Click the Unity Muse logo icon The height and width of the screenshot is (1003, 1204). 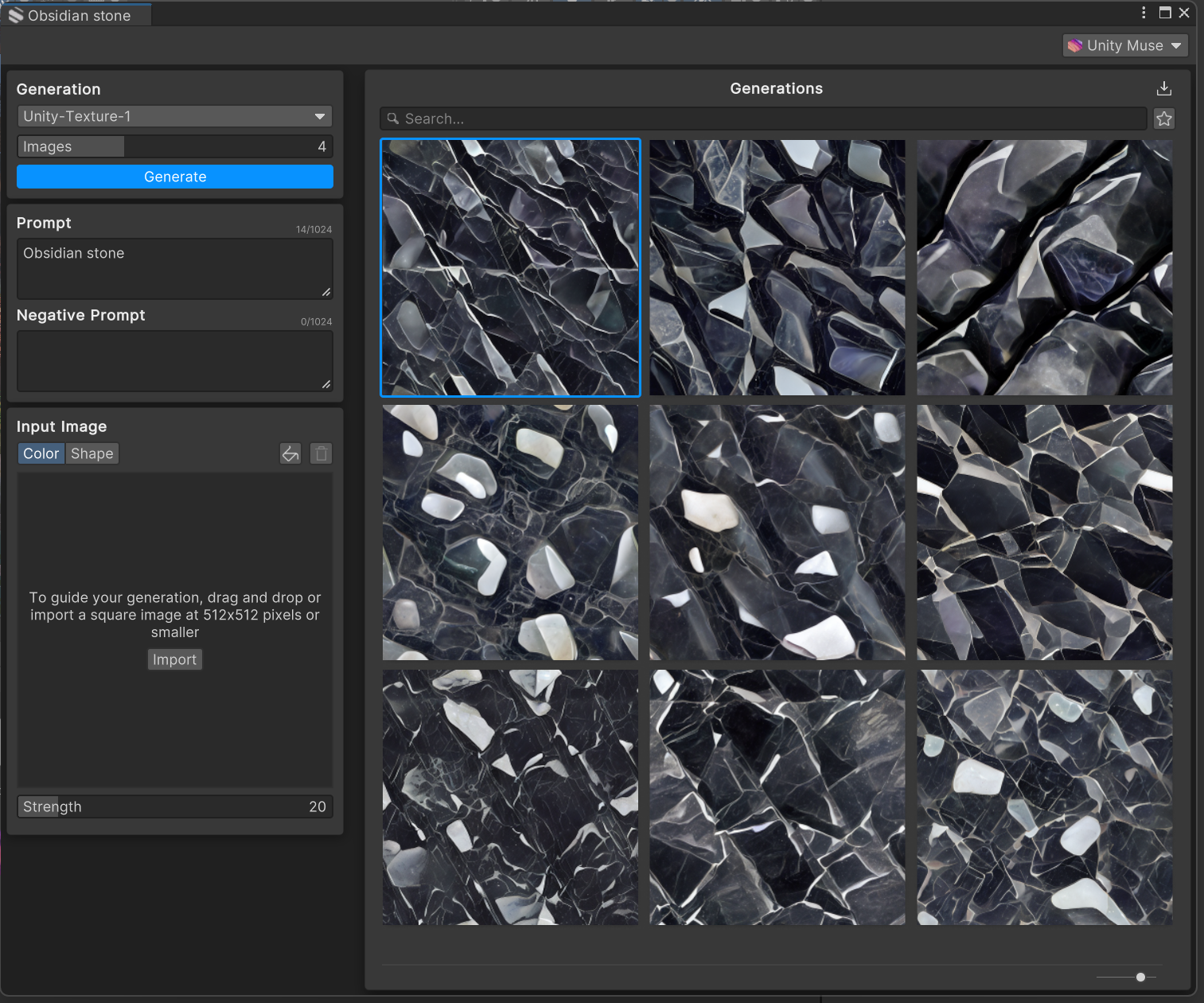[x=1075, y=45]
